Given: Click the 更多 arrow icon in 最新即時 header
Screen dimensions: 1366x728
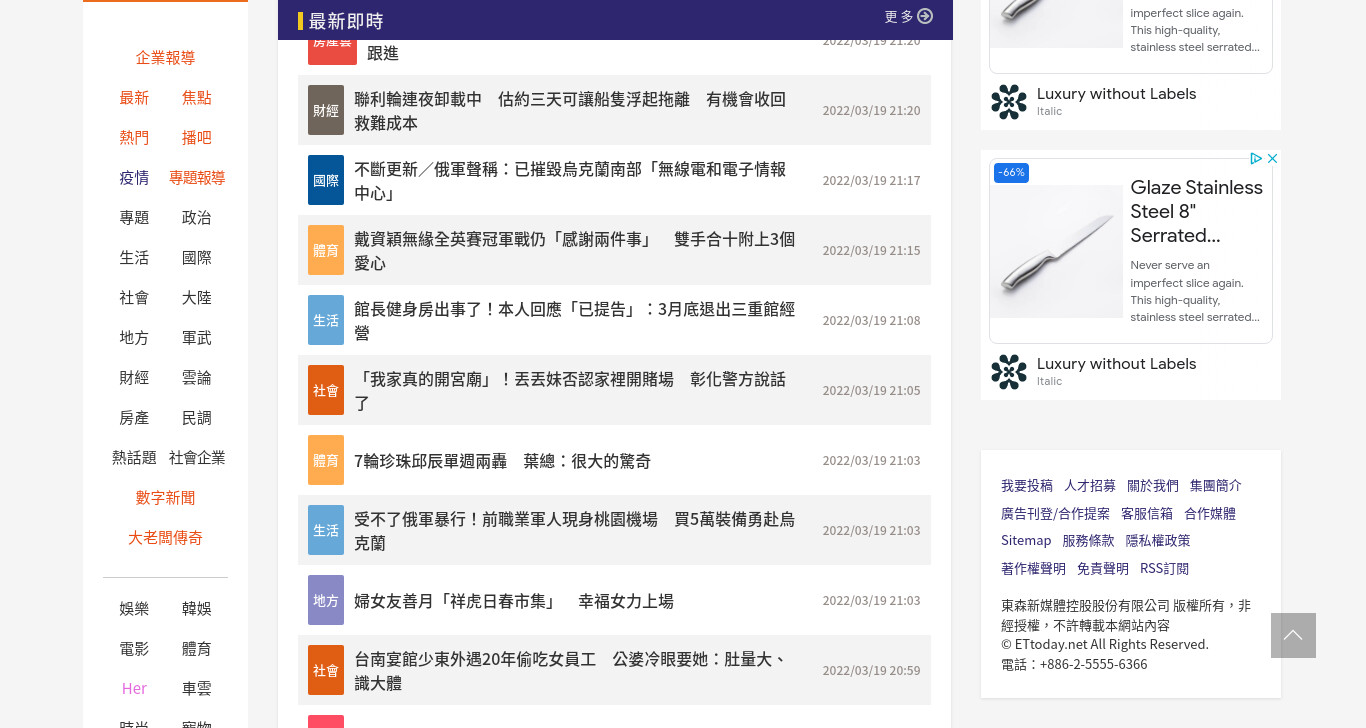Looking at the screenshot, I should pos(925,16).
